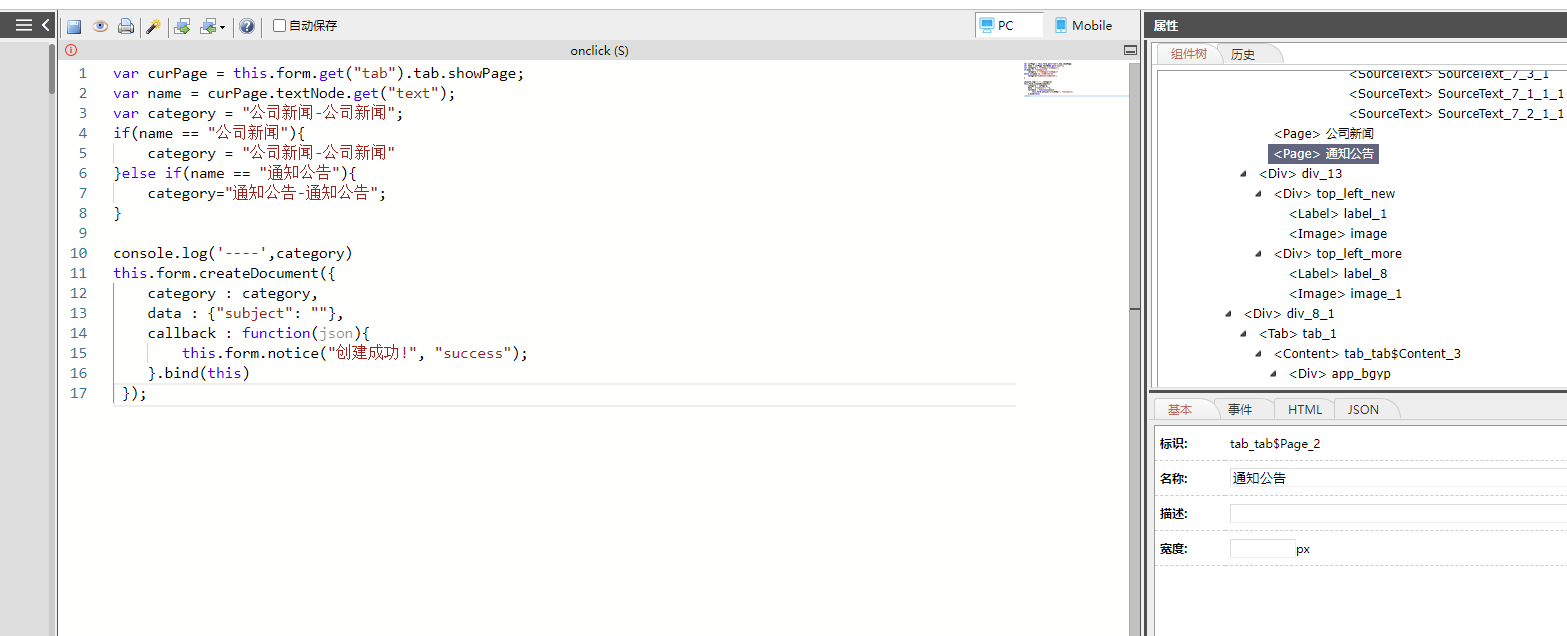Collapse the top_left_more tree node
Viewport: 1567px width, 636px height.
pos(1259,253)
